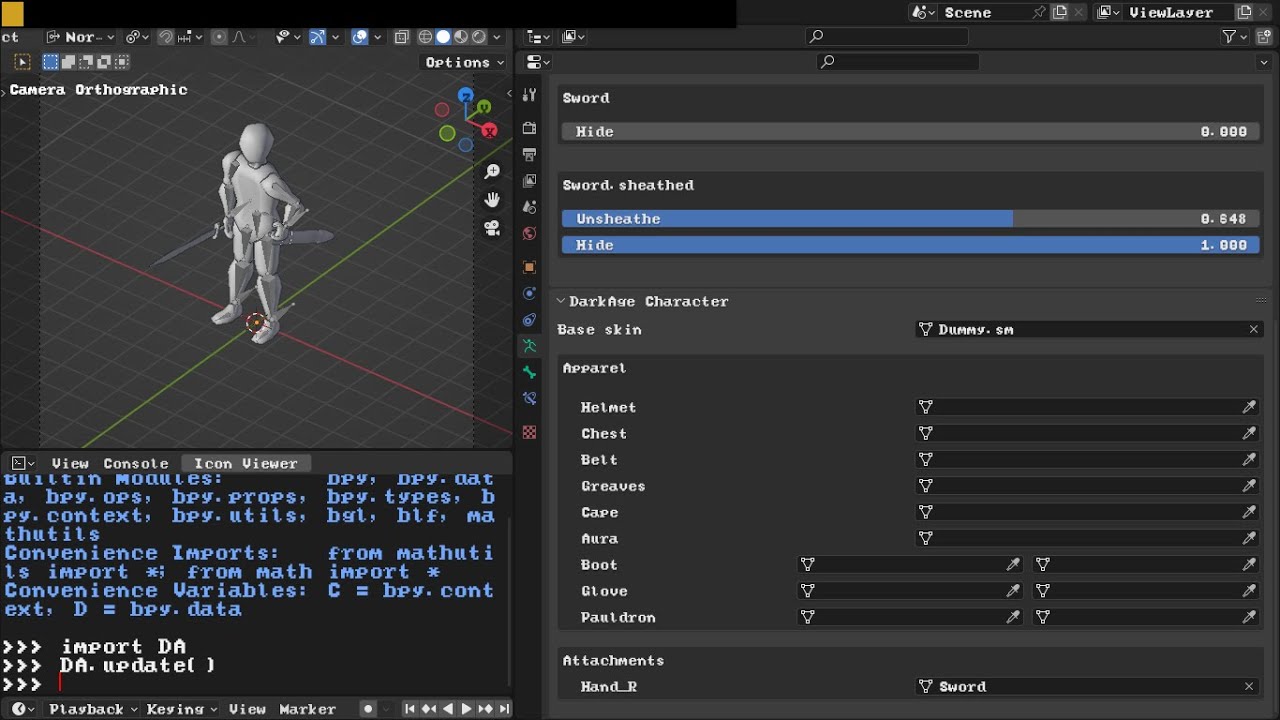Switch to rendered viewport shading
Image resolution: width=1280 pixels, height=720 pixels.
click(x=479, y=37)
